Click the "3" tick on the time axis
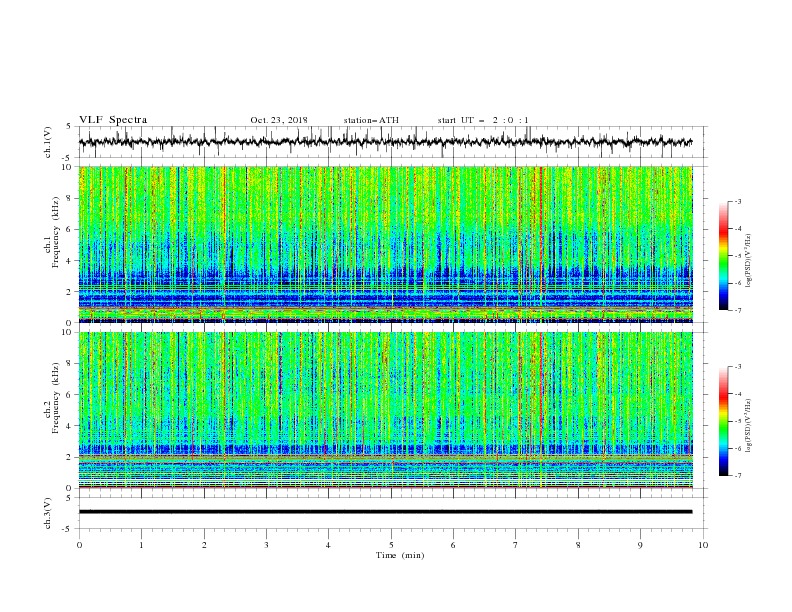 [267, 545]
